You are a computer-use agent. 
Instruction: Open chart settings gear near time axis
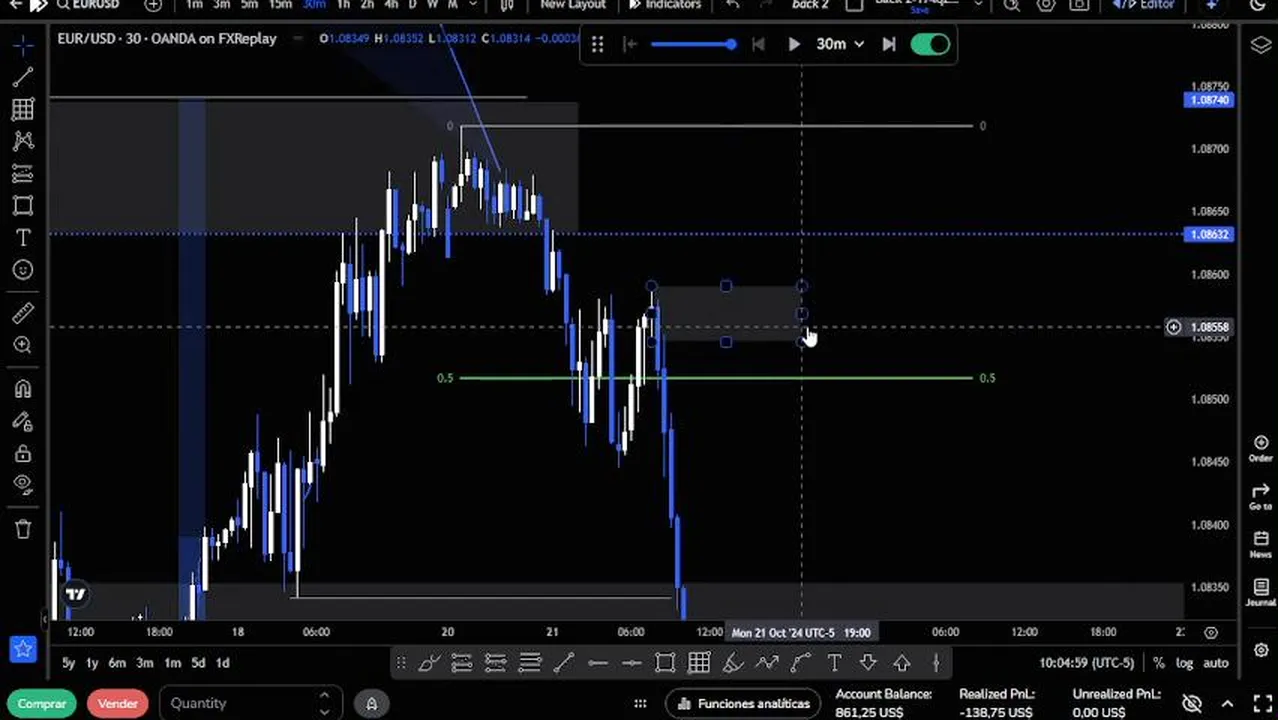[x=1211, y=632]
